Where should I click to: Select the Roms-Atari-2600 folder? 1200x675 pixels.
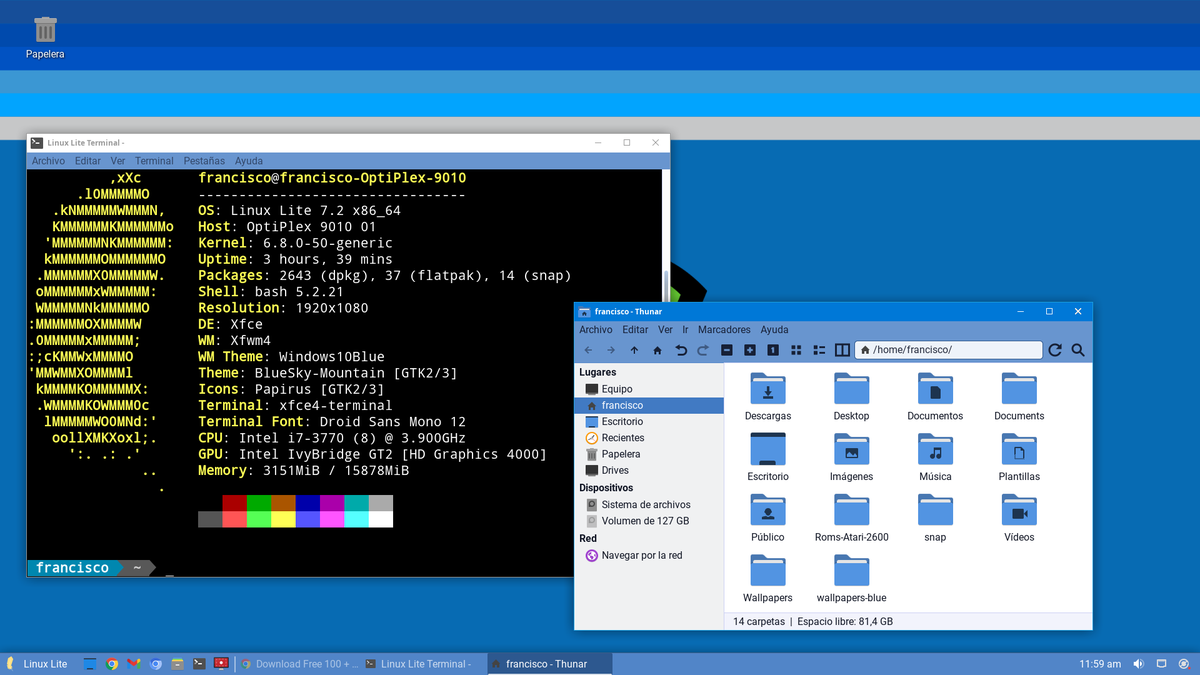(x=851, y=510)
